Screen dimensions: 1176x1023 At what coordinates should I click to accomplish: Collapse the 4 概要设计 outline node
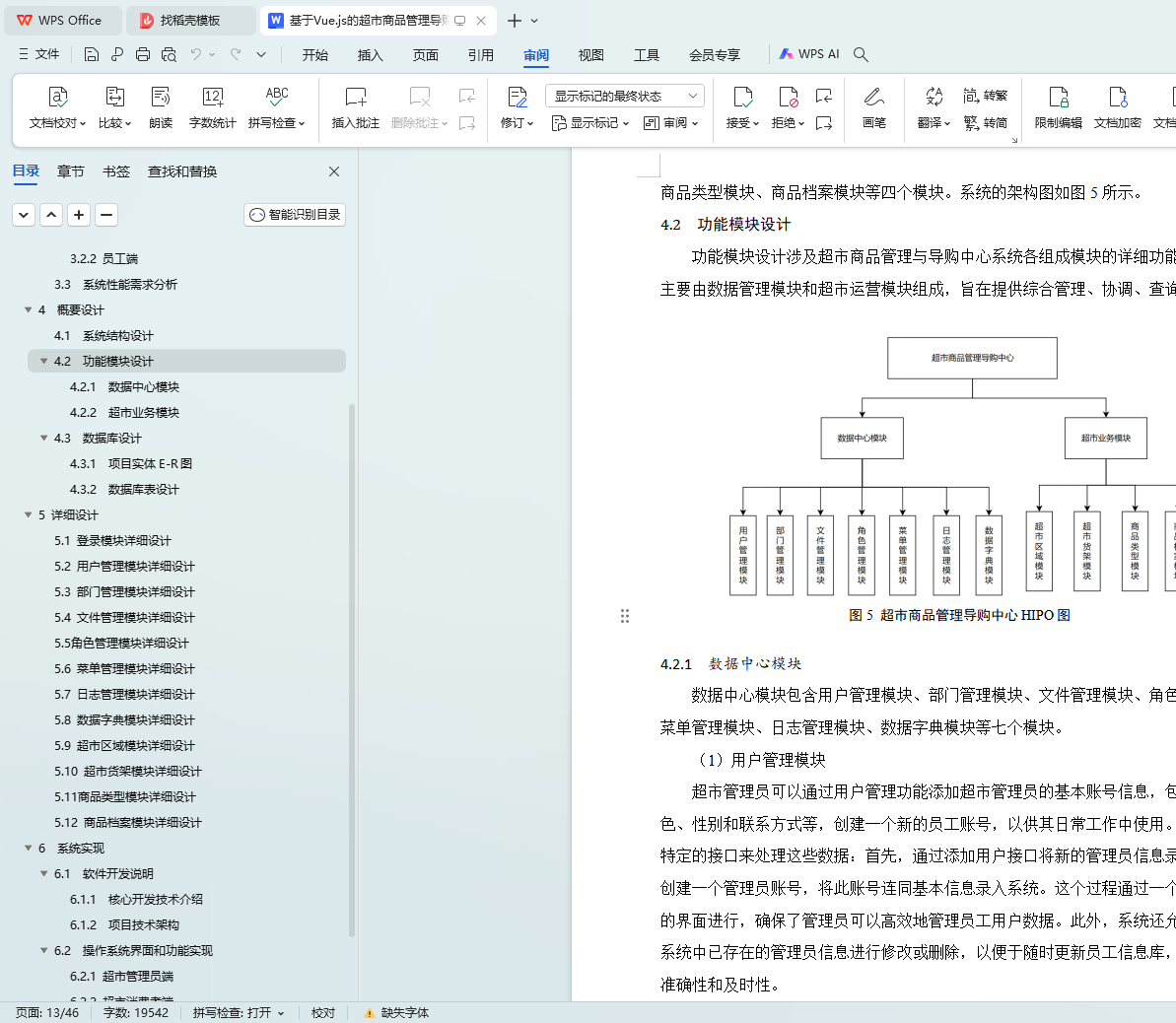[28, 309]
